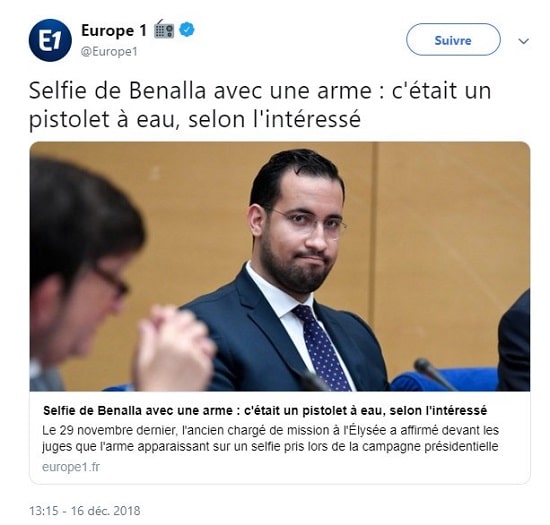This screenshot has width=550, height=525.
Task: Click the radio emoji beside Europe 1
Action: [x=164, y=29]
